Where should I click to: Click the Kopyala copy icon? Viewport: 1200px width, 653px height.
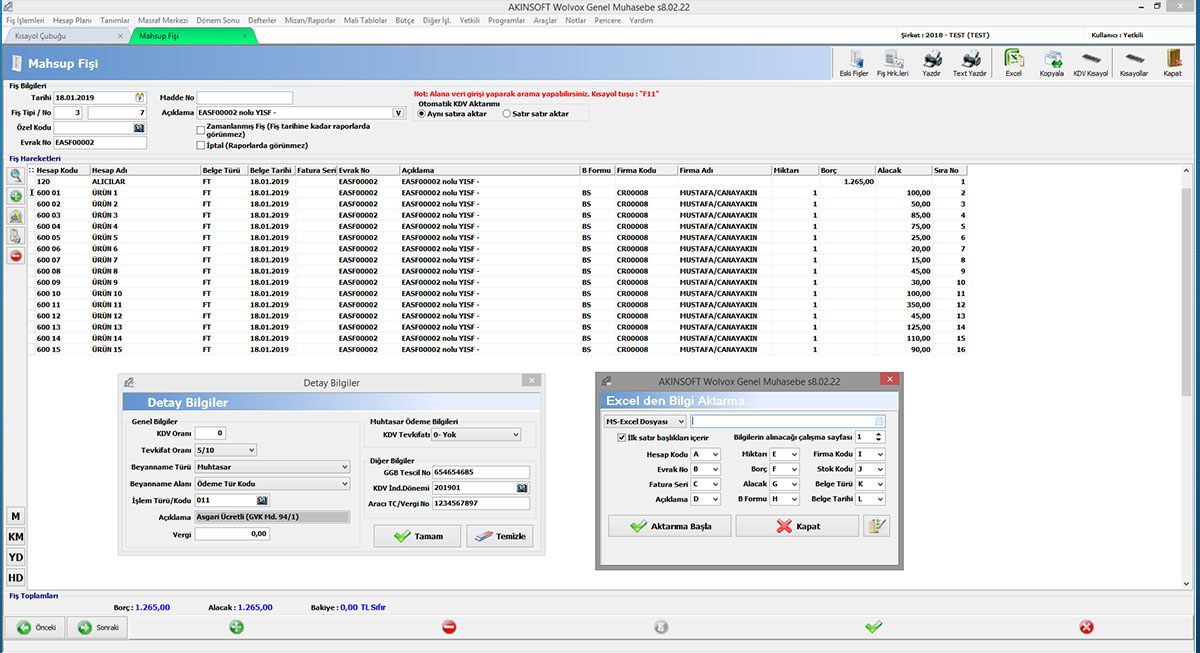tap(1052, 63)
